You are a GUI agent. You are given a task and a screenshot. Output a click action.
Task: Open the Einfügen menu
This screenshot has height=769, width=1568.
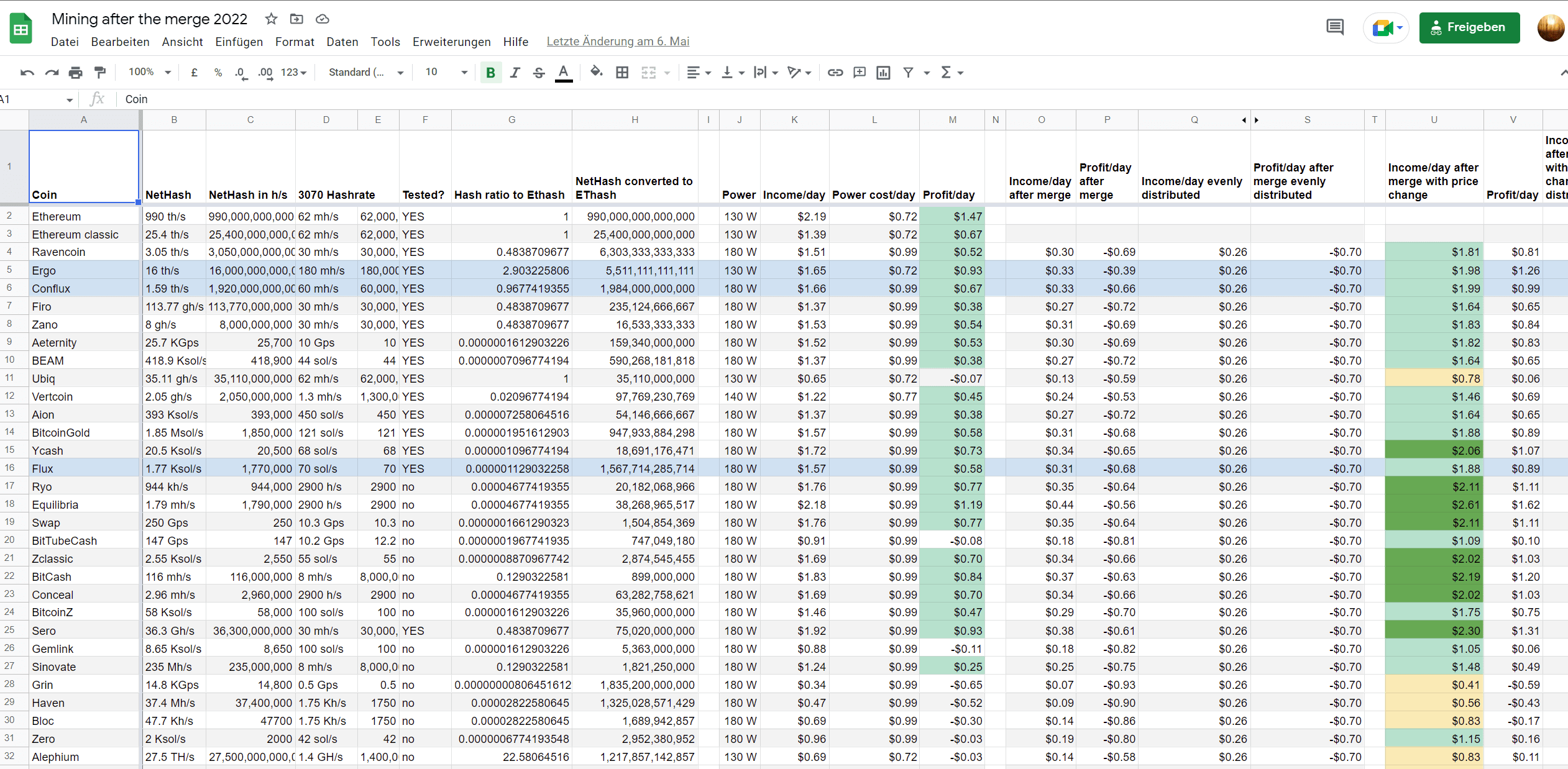(x=239, y=42)
